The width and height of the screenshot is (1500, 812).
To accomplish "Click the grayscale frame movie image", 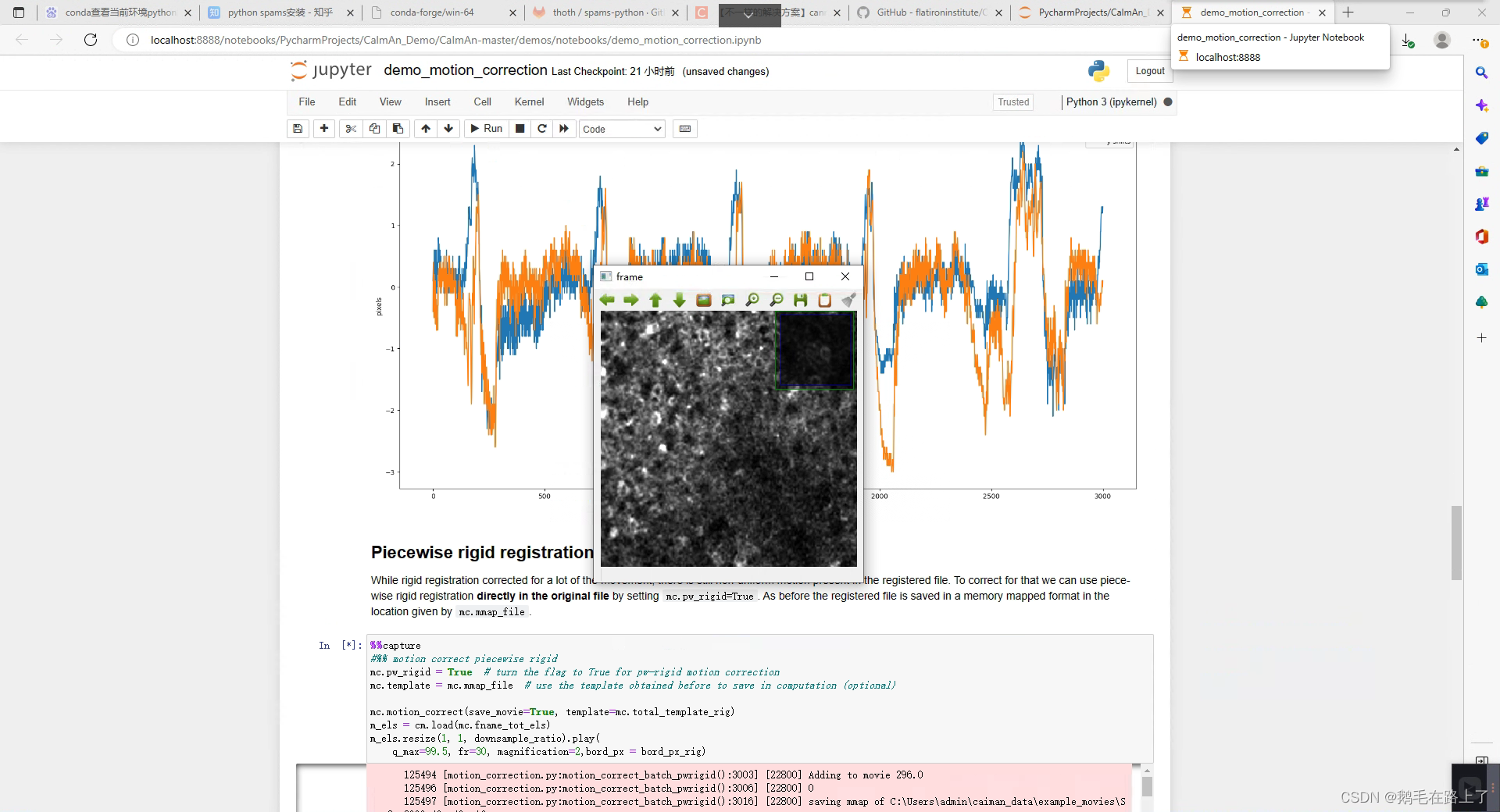I will point(728,439).
